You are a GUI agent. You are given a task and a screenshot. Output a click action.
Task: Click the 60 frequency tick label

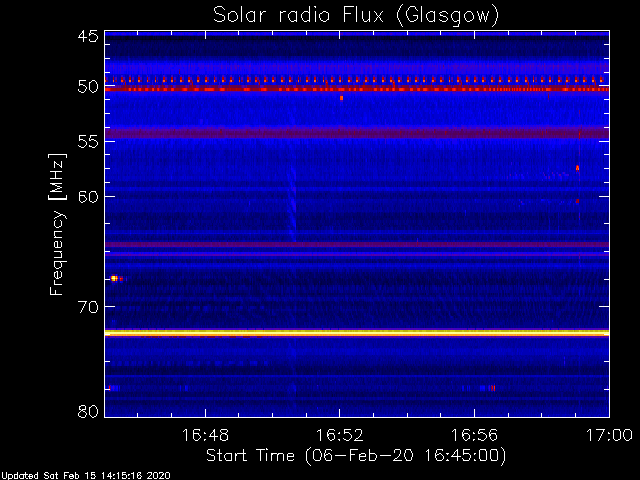pos(88,197)
